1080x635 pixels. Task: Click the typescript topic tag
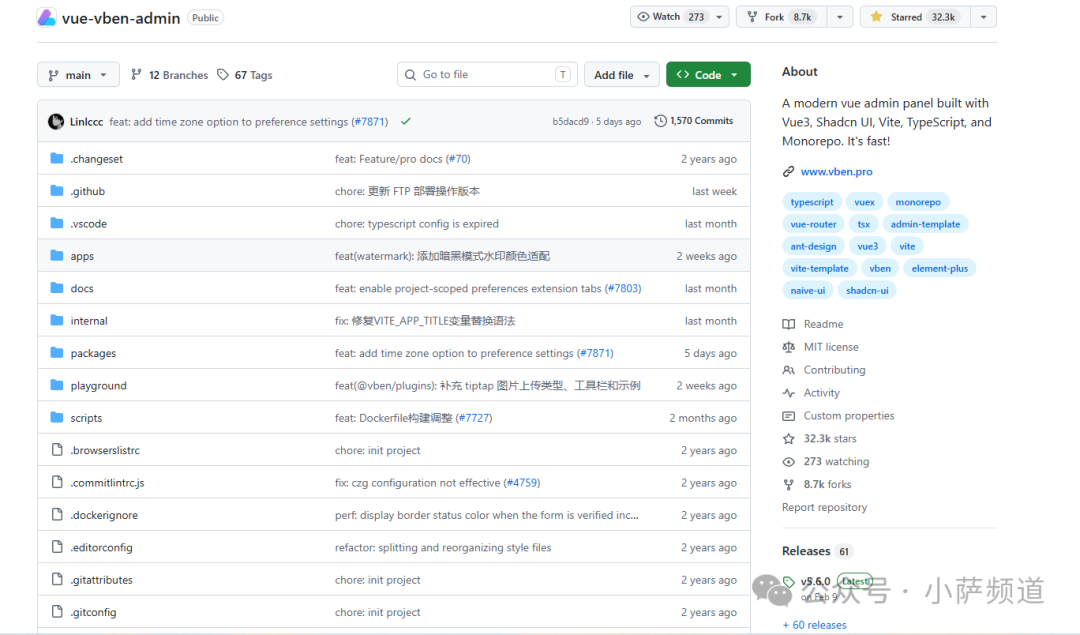click(x=811, y=202)
